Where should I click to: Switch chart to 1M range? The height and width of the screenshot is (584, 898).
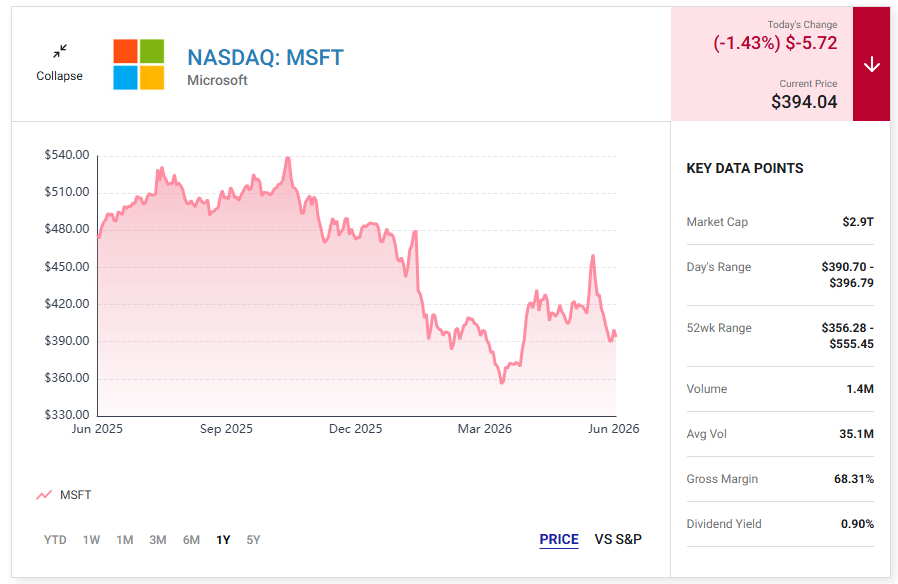124,540
